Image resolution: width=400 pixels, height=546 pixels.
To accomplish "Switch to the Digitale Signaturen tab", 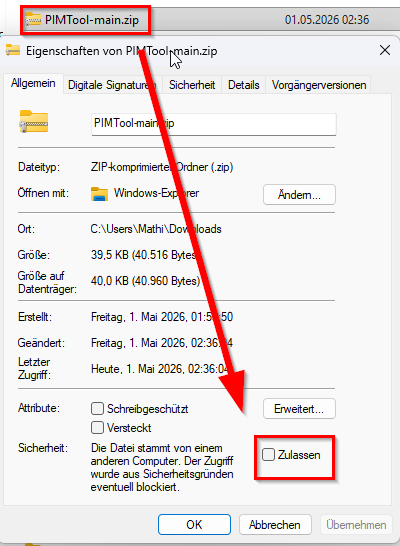I will point(112,85).
